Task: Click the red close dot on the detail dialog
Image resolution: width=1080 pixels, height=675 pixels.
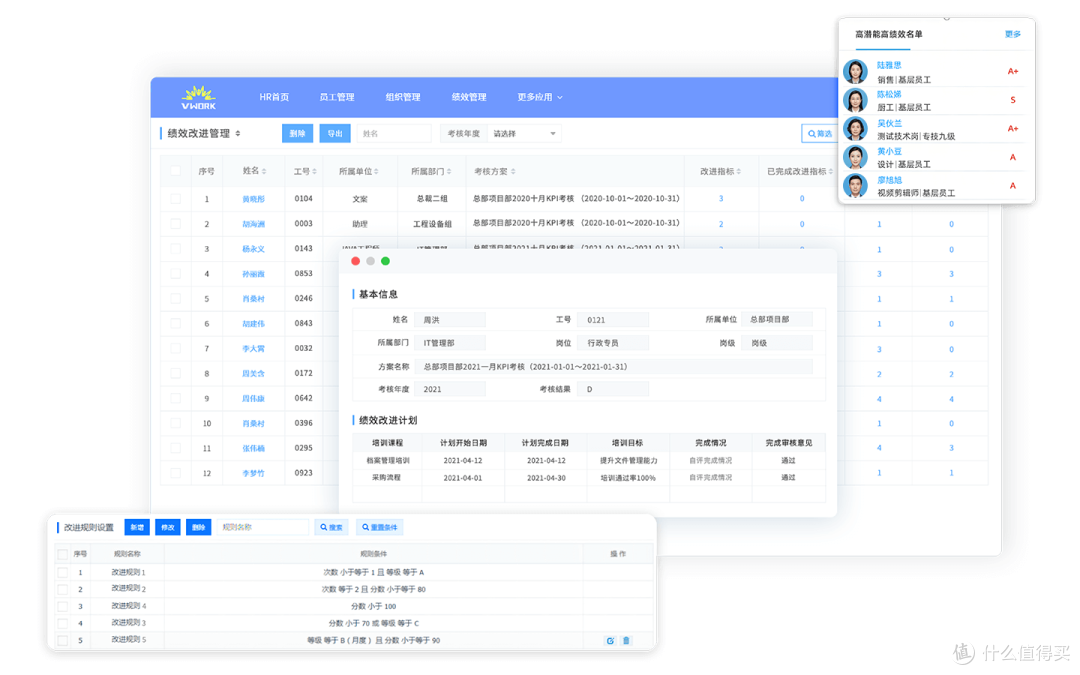Action: 355,261
